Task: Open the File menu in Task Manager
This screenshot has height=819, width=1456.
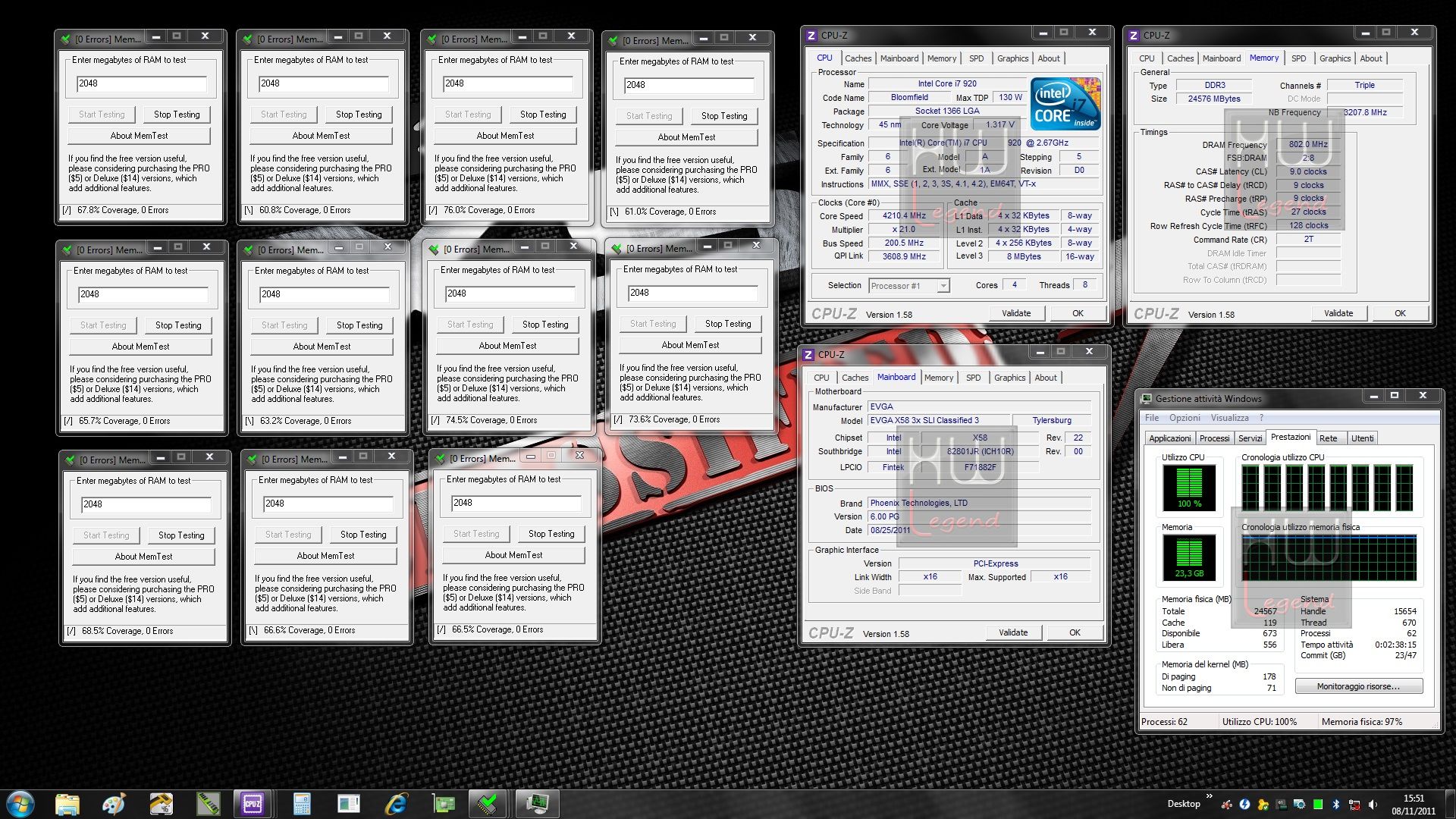Action: click(1152, 418)
